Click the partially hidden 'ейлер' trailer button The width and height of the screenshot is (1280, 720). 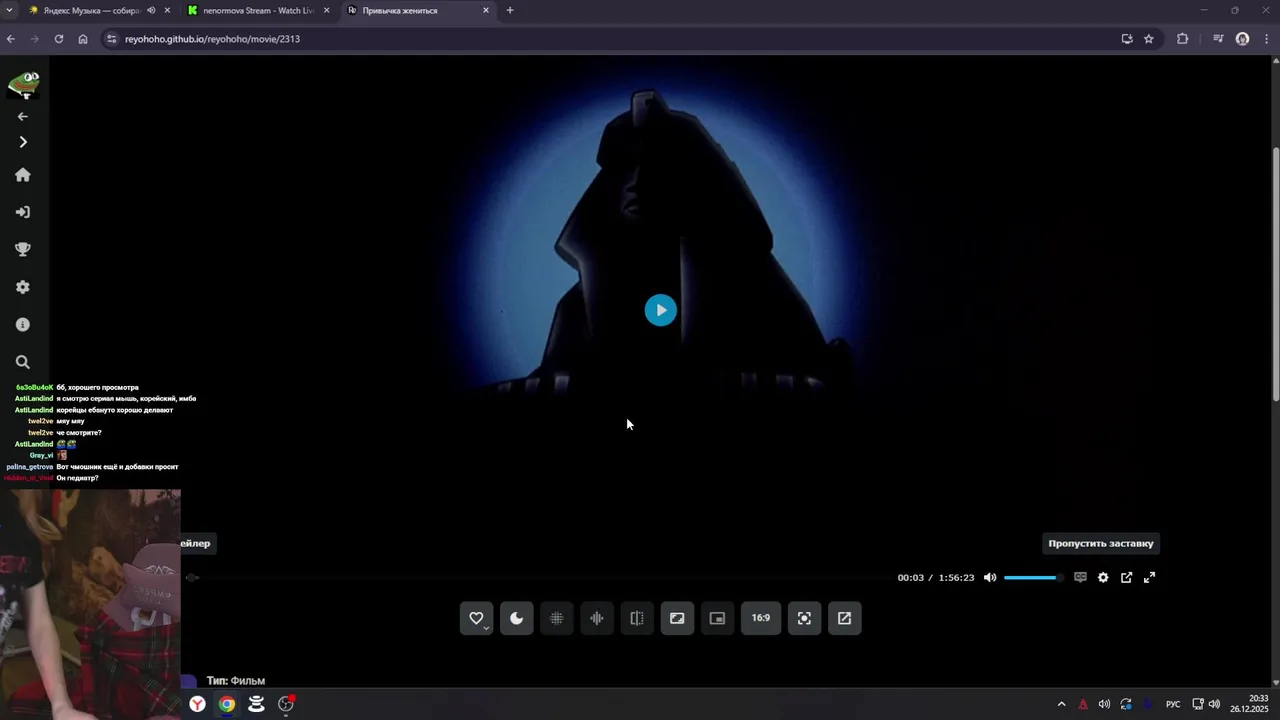pyautogui.click(x=196, y=543)
